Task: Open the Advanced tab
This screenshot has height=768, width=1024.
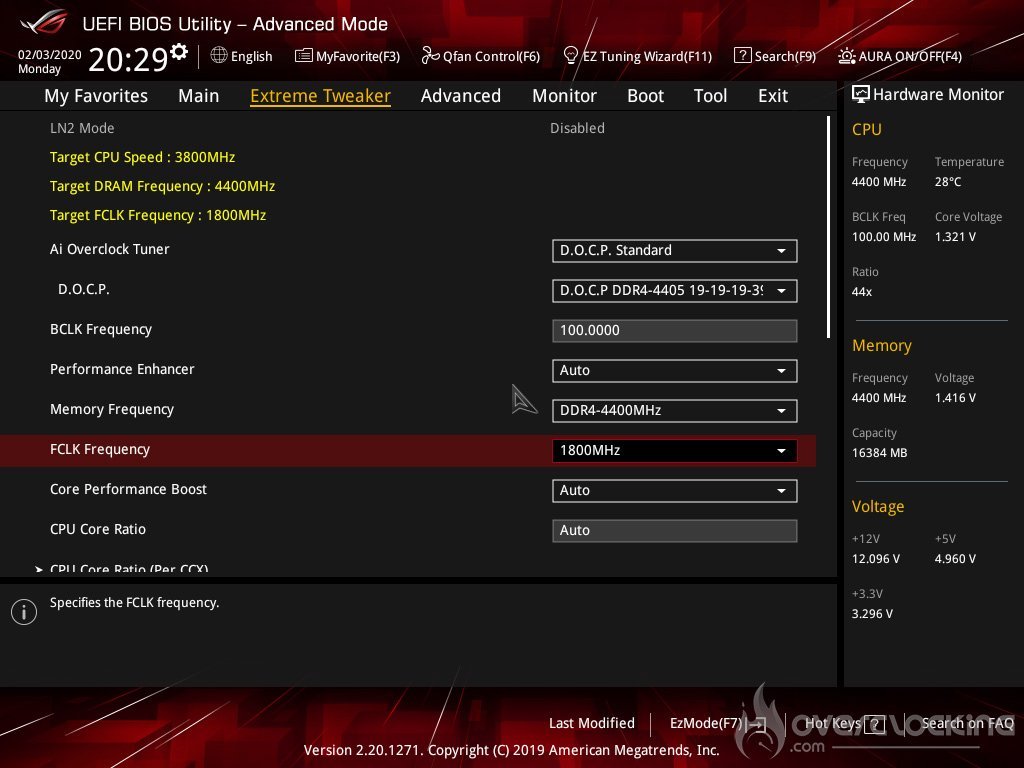Action: coord(461,96)
